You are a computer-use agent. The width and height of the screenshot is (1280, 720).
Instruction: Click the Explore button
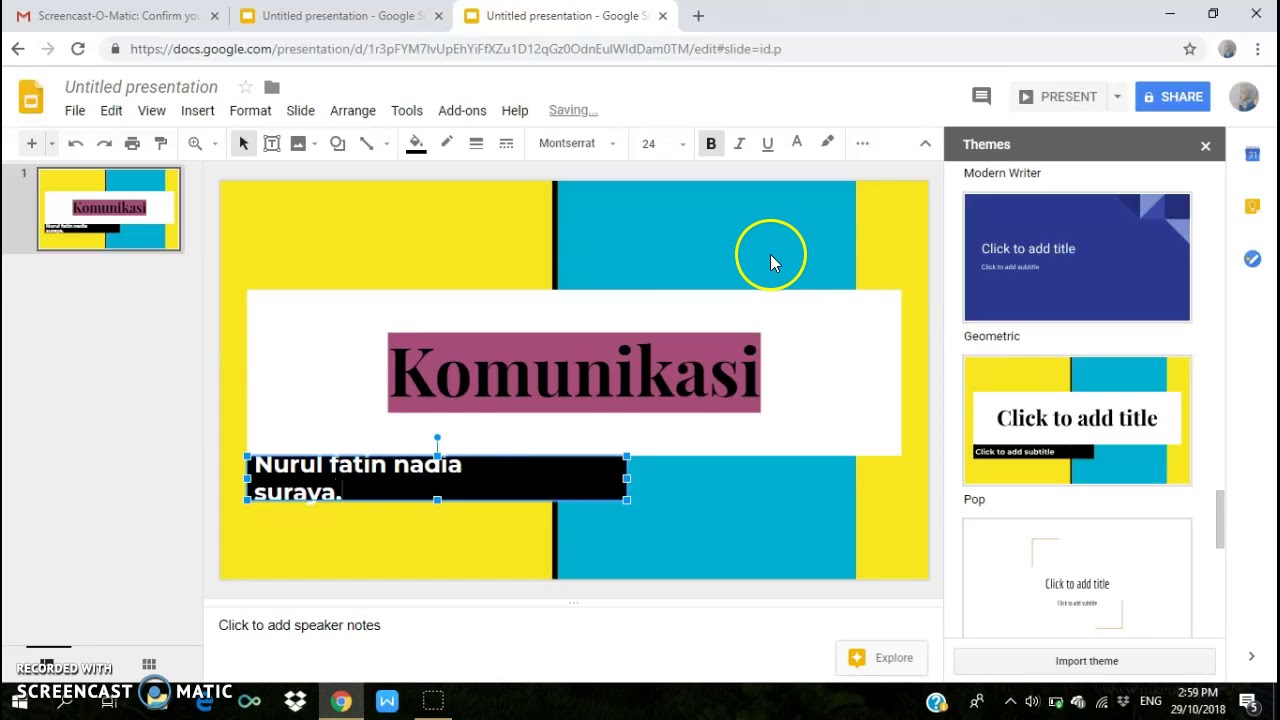[881, 658]
